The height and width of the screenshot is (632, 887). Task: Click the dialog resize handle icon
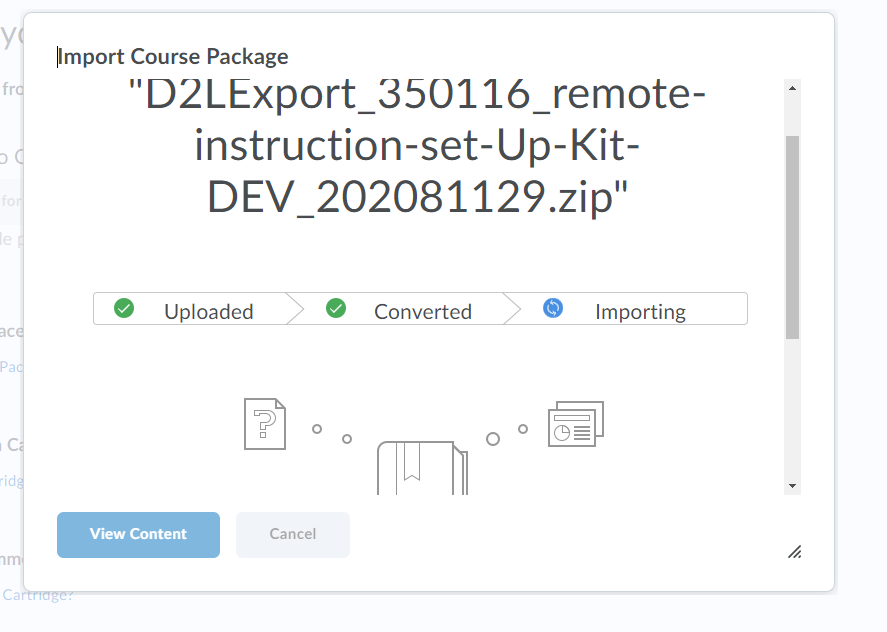[x=795, y=552]
